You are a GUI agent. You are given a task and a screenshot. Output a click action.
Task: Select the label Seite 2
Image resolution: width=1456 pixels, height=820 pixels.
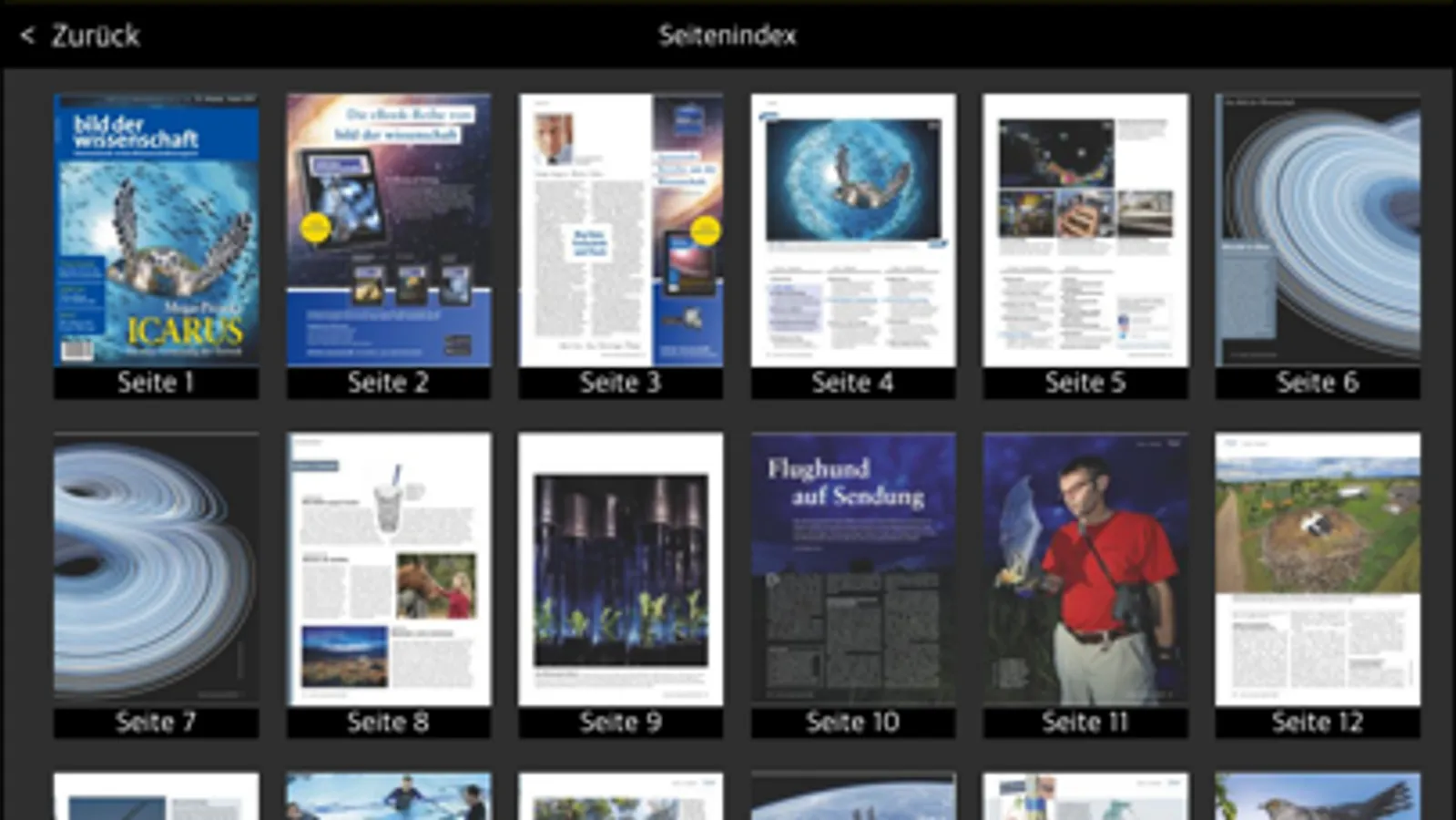pyautogui.click(x=389, y=383)
